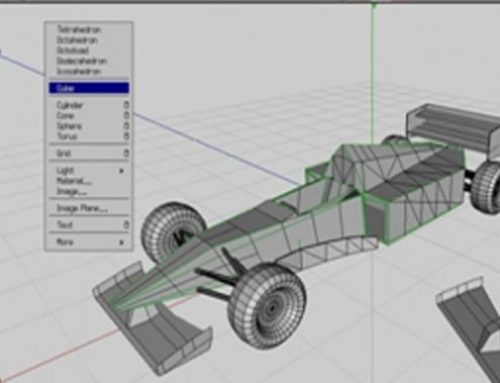The image size is (500, 383).
Task: Select the Octotoad menu entry
Action: (89, 50)
